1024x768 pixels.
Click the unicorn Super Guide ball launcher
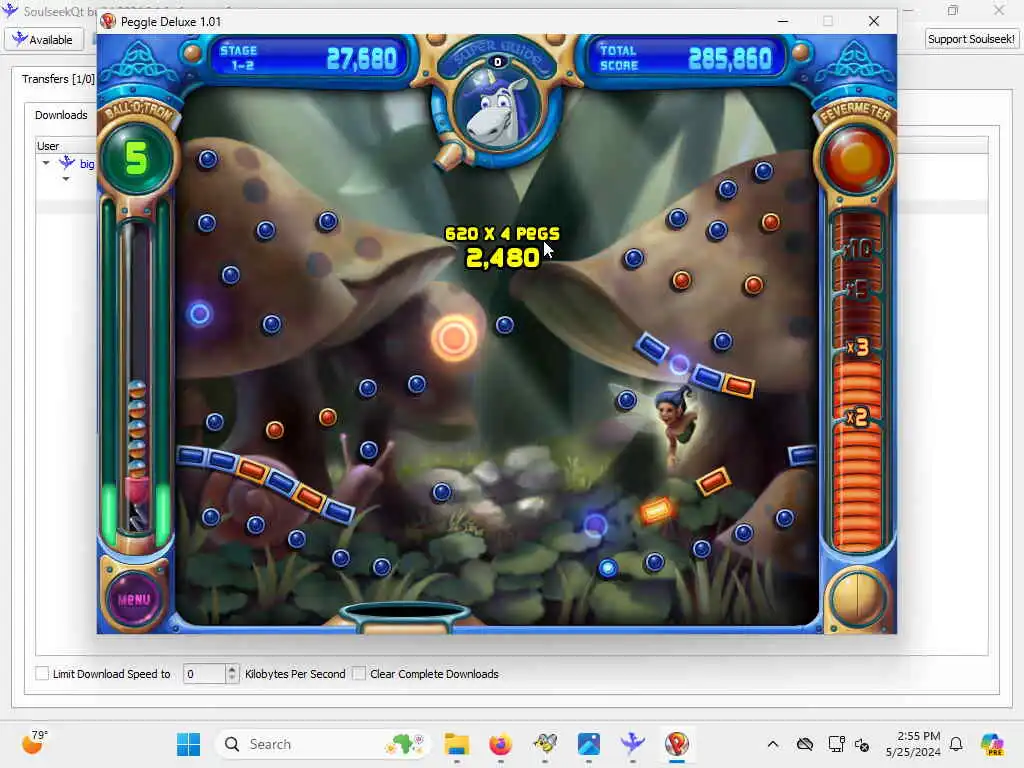pos(499,108)
